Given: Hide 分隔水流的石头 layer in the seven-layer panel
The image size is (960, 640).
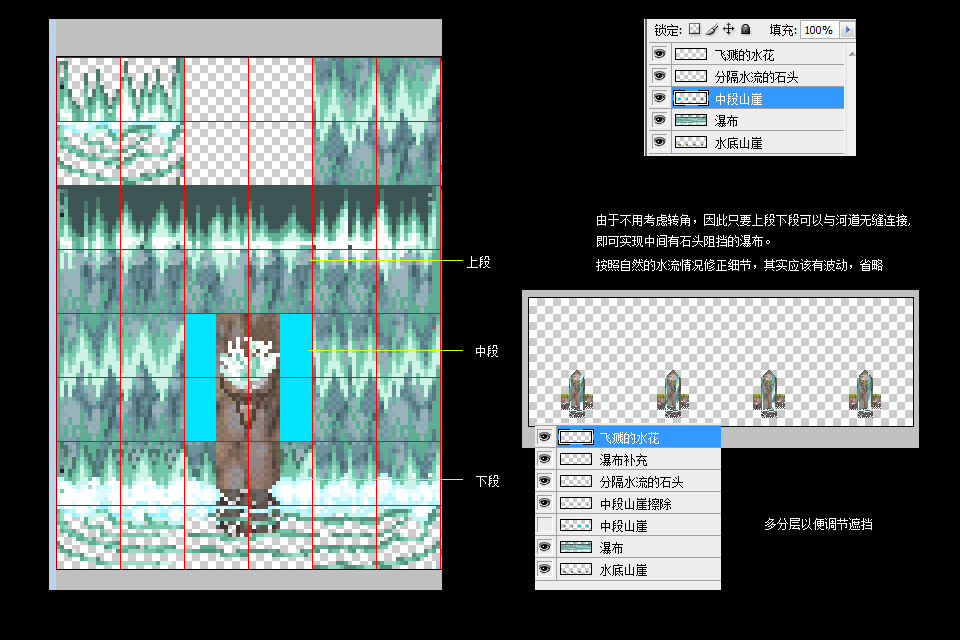Looking at the screenshot, I should click(x=544, y=481).
